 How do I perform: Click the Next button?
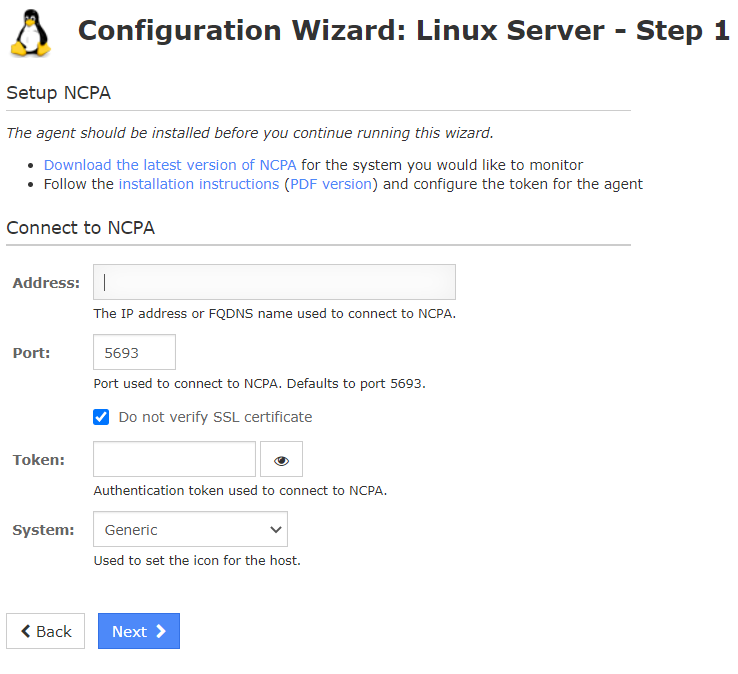[139, 631]
